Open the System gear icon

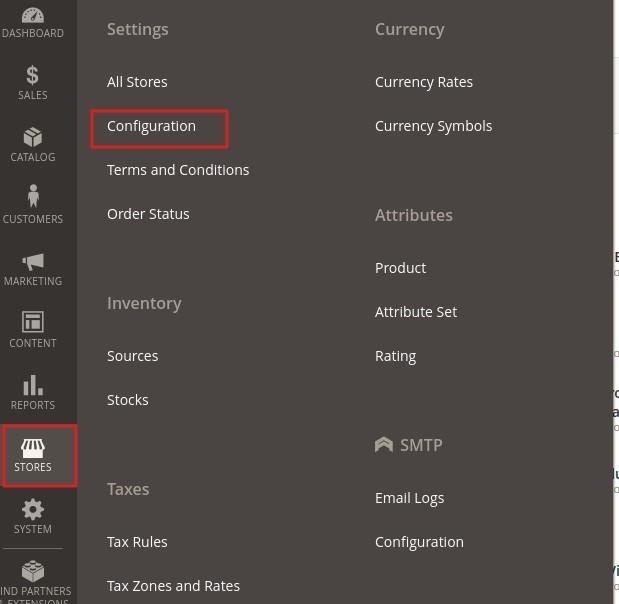click(x=32, y=510)
